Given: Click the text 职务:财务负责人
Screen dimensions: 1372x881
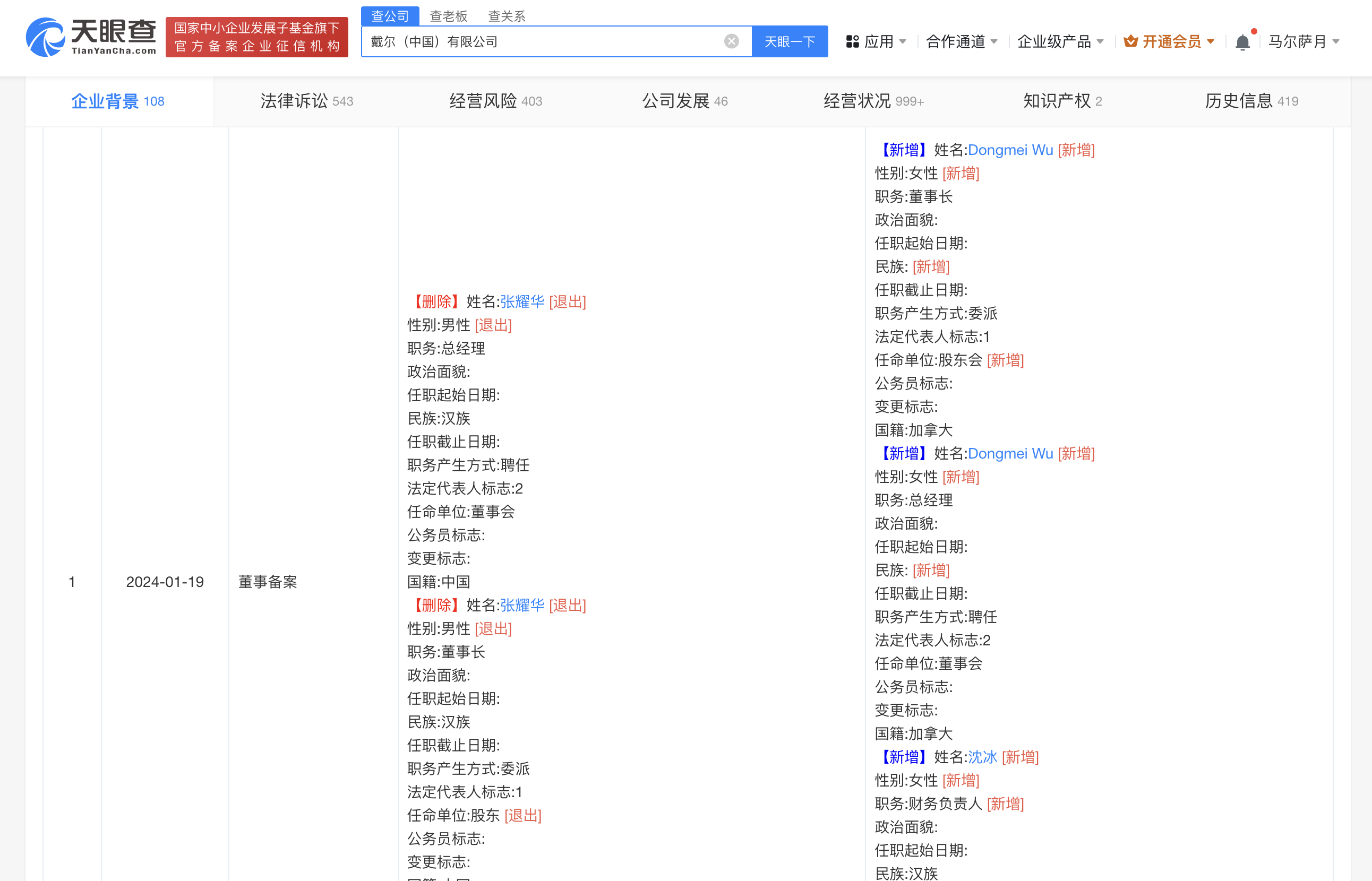Looking at the screenshot, I should click(929, 804).
